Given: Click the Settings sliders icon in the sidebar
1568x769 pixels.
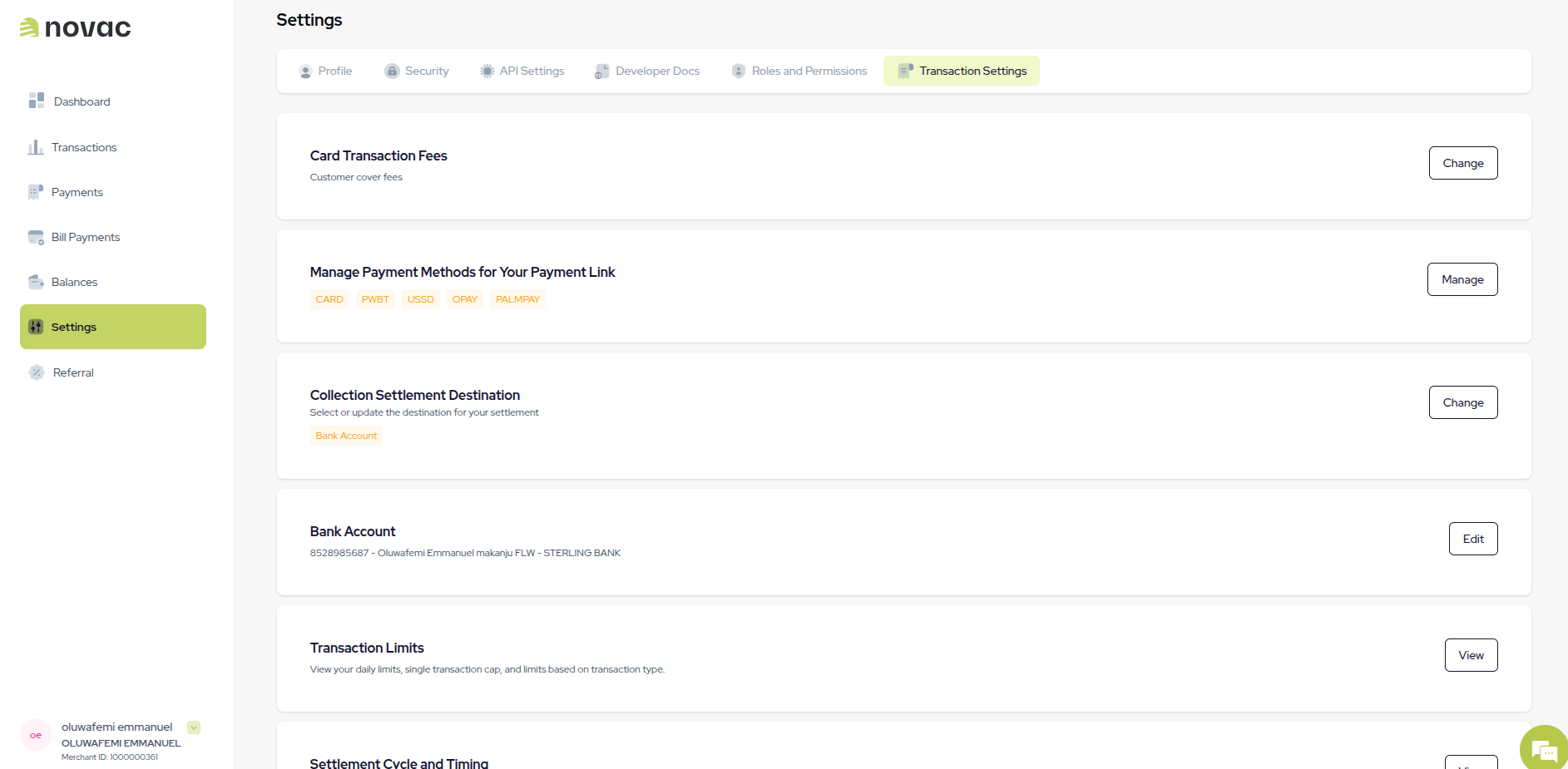Looking at the screenshot, I should [x=36, y=327].
